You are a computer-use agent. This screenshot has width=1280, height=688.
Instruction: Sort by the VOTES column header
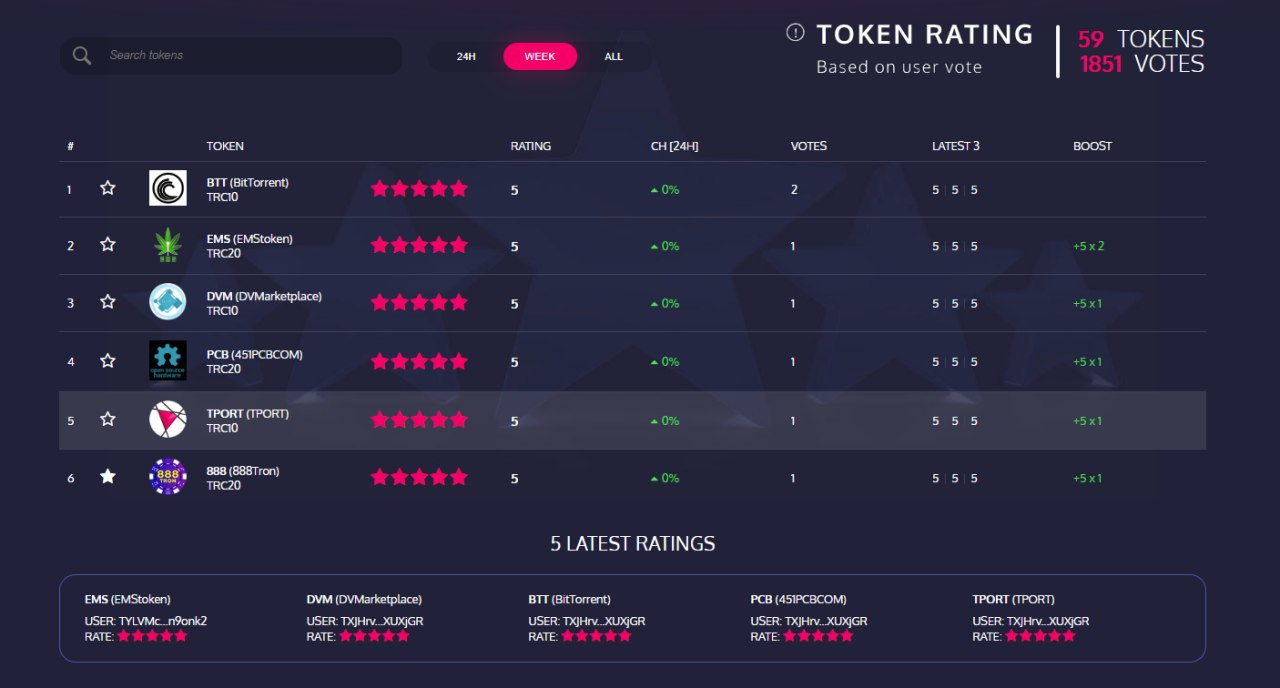pos(809,146)
